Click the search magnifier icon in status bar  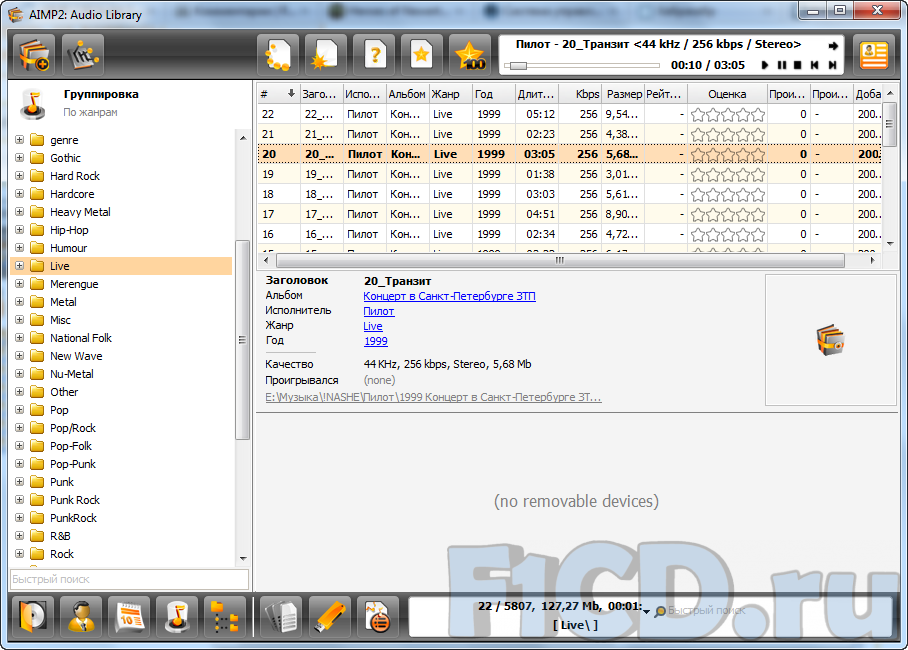point(660,612)
